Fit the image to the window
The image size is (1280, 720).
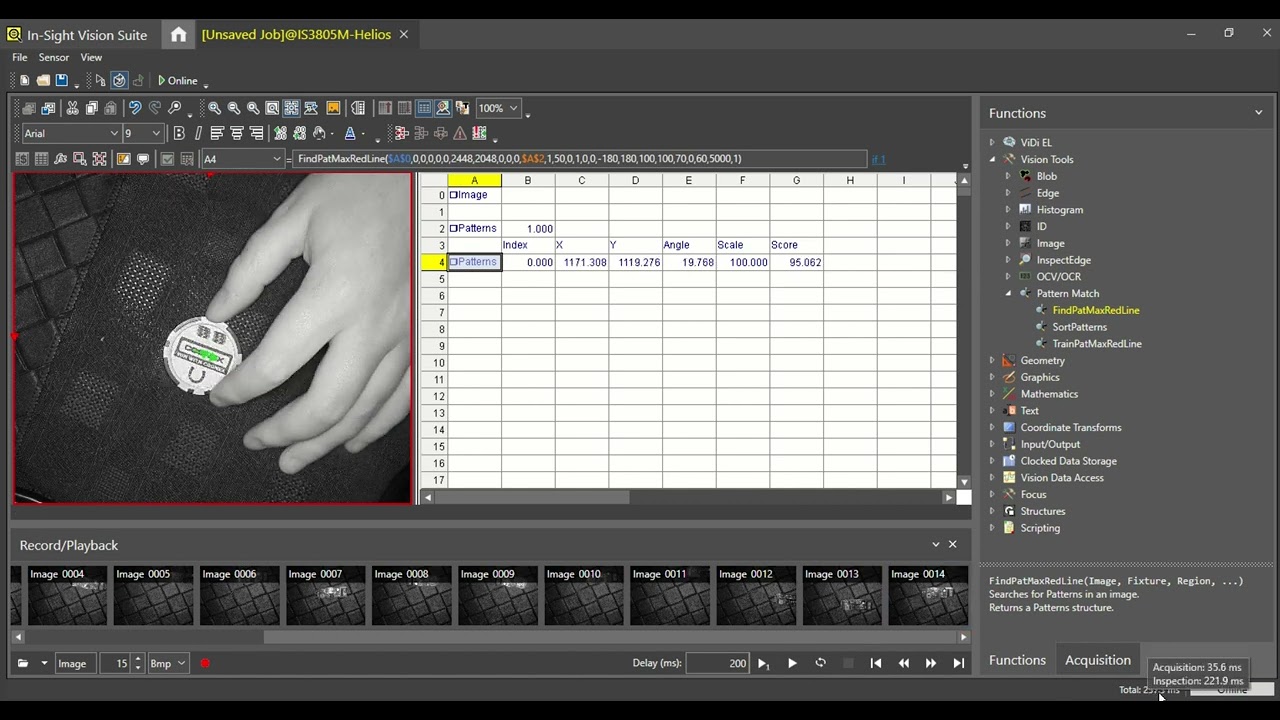(272, 108)
